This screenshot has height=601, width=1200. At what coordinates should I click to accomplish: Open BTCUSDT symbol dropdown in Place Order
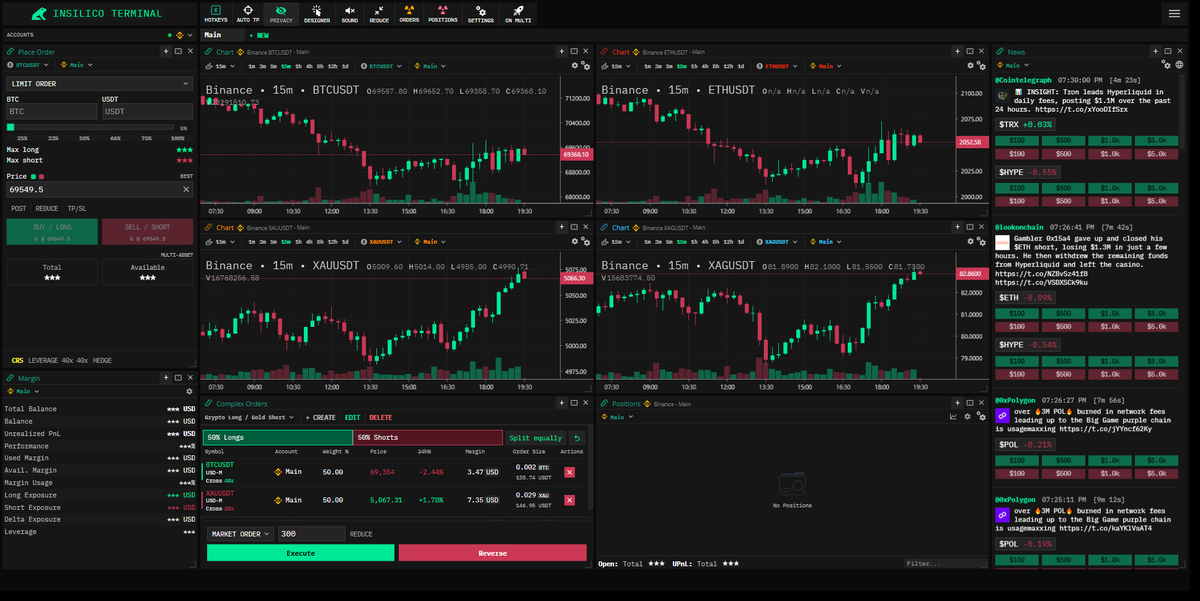tap(28, 65)
